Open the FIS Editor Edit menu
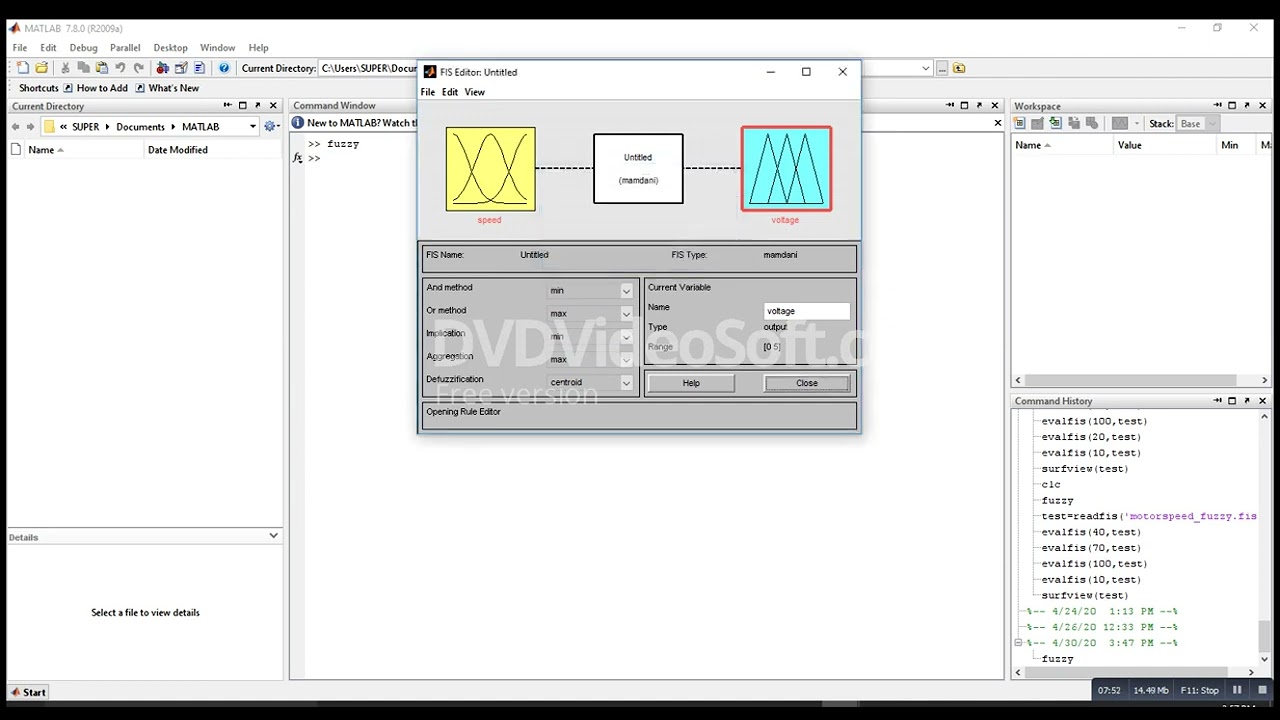The height and width of the screenshot is (720, 1280). tap(450, 92)
